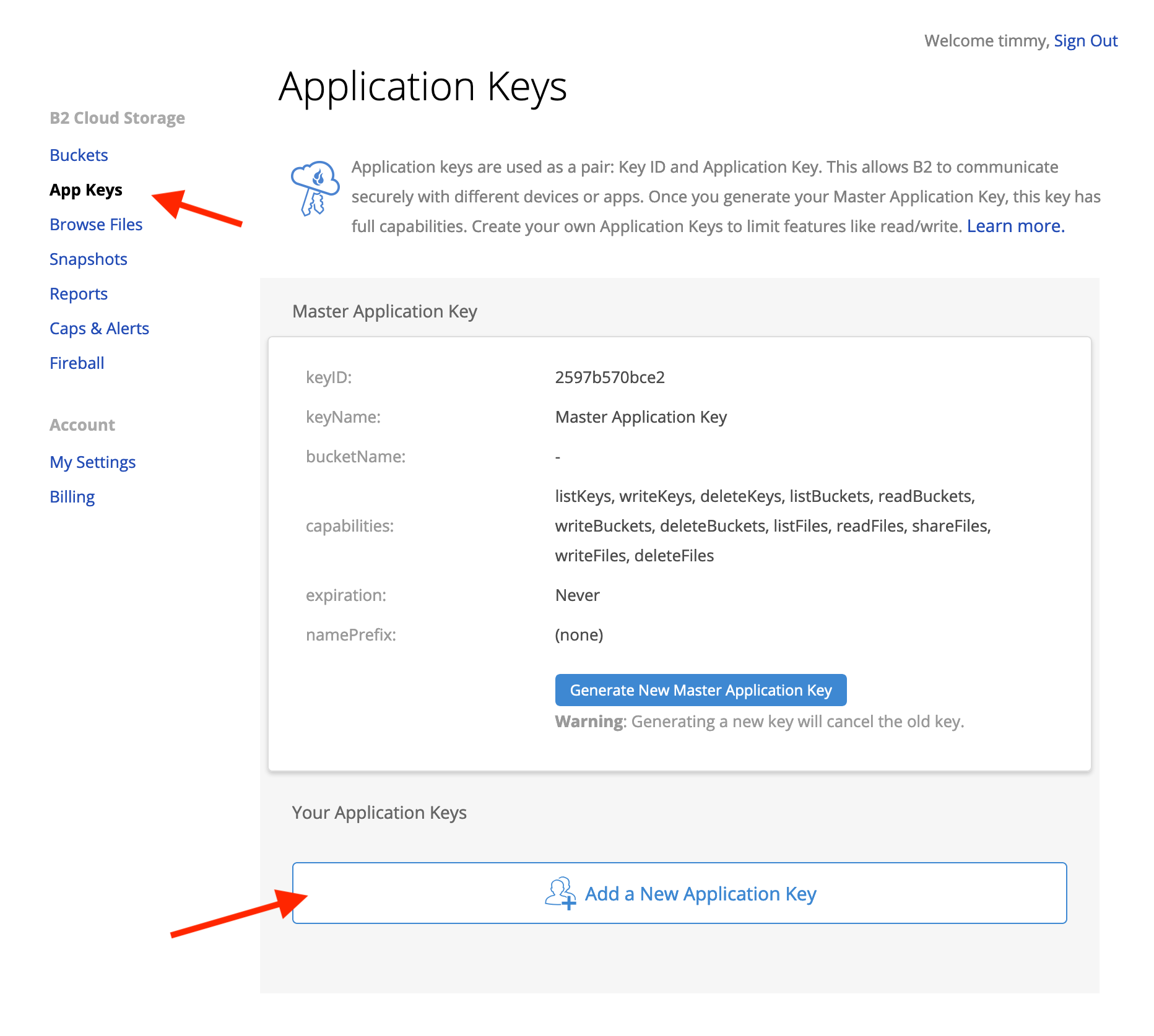Click the keyName: label
Screen dimensions: 1154x1036
coord(343,417)
